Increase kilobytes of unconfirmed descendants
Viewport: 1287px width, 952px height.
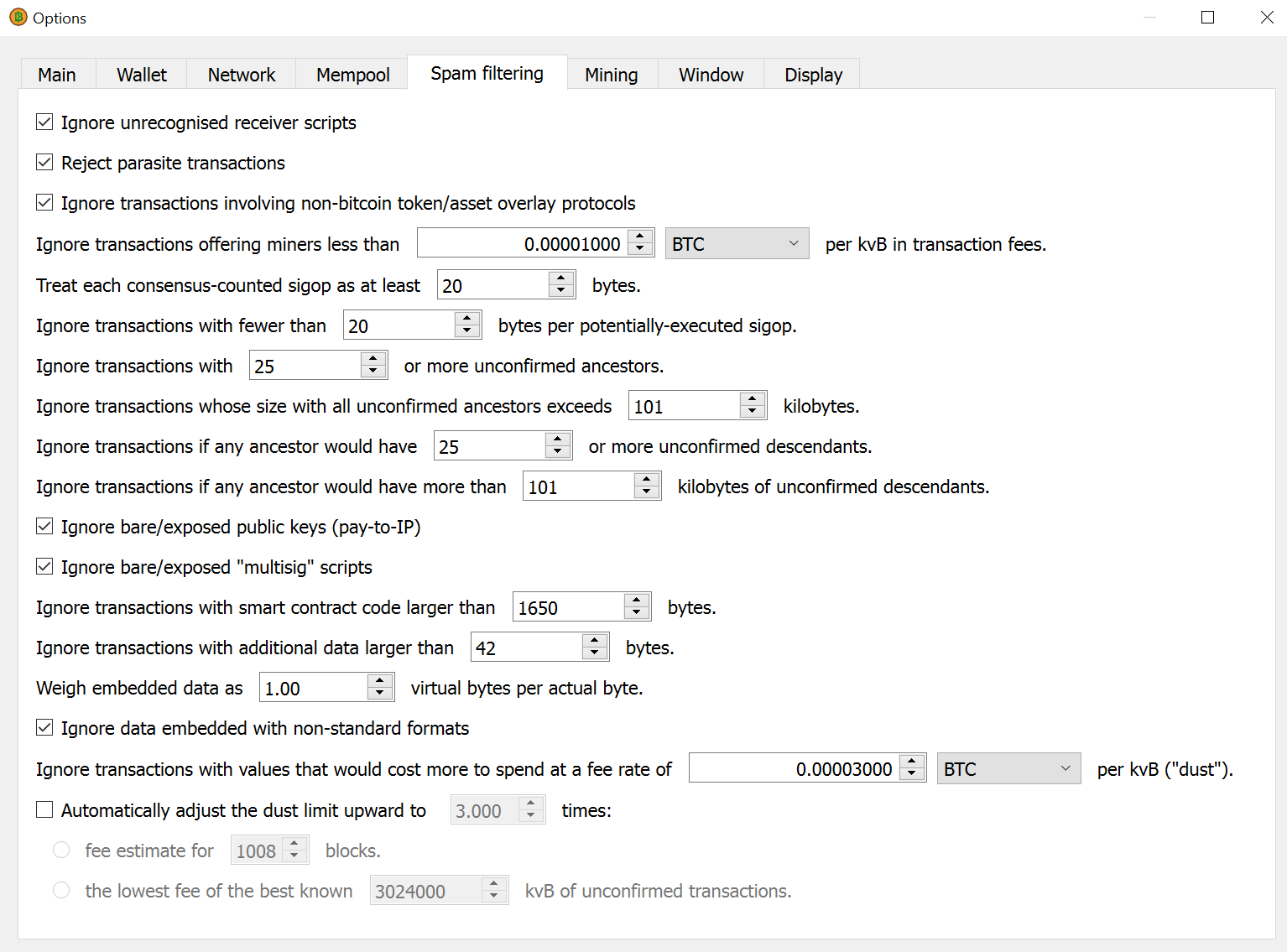coord(647,479)
